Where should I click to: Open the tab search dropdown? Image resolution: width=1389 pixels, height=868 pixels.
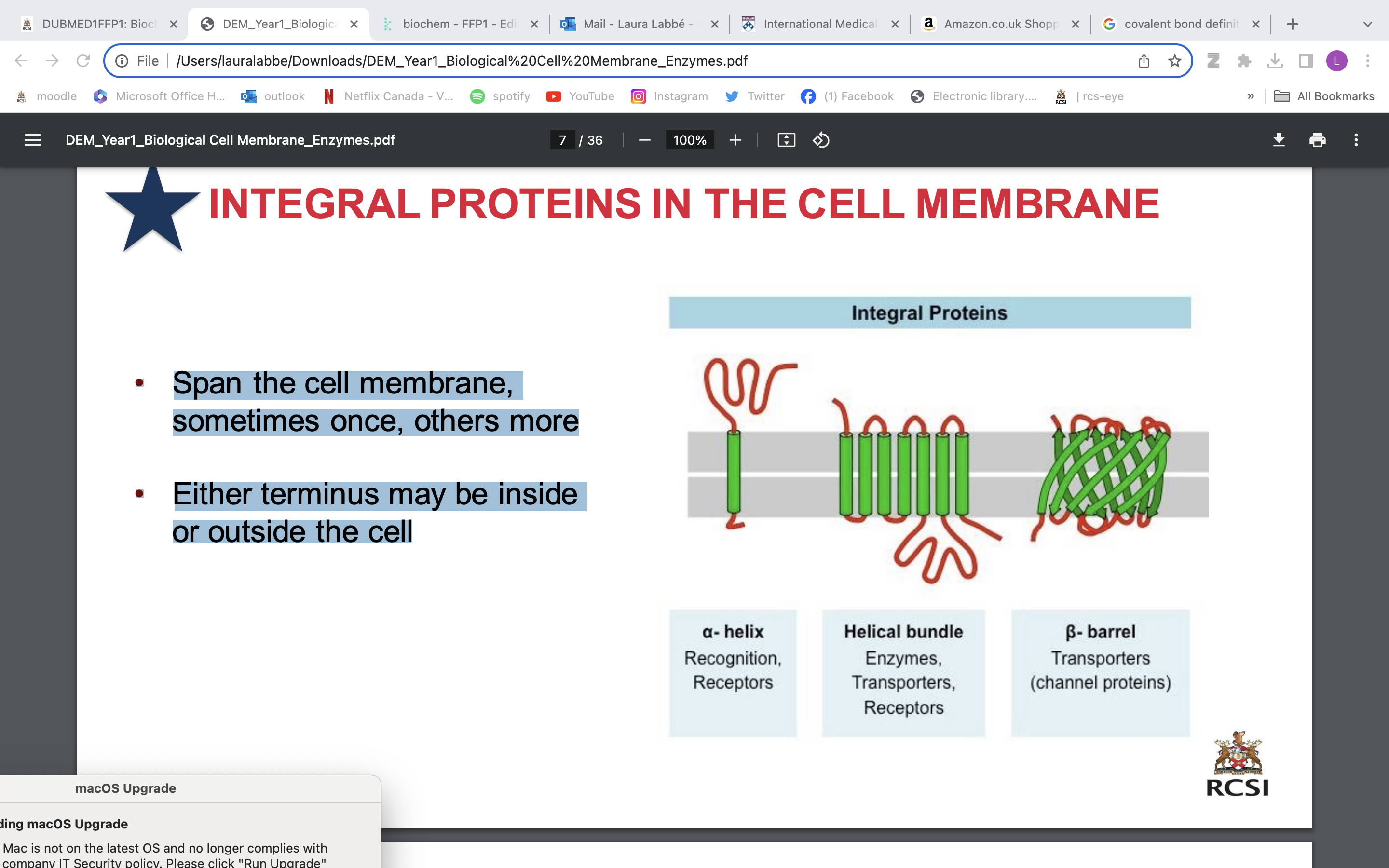click(x=1367, y=24)
